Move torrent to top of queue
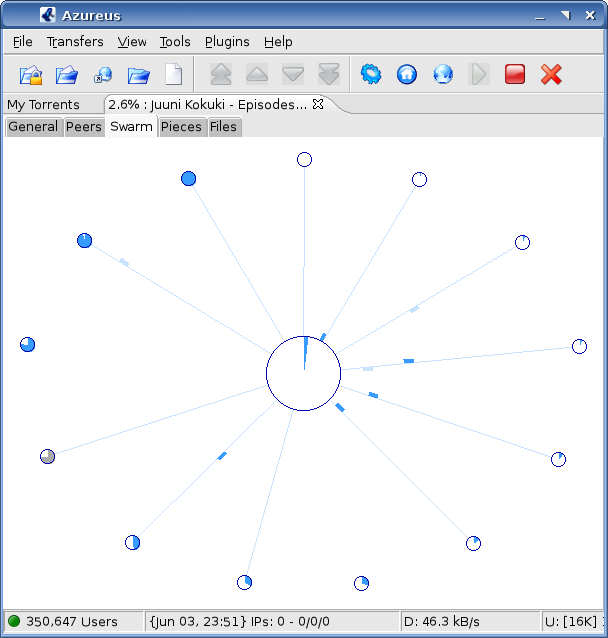608x638 pixels. 221,74
